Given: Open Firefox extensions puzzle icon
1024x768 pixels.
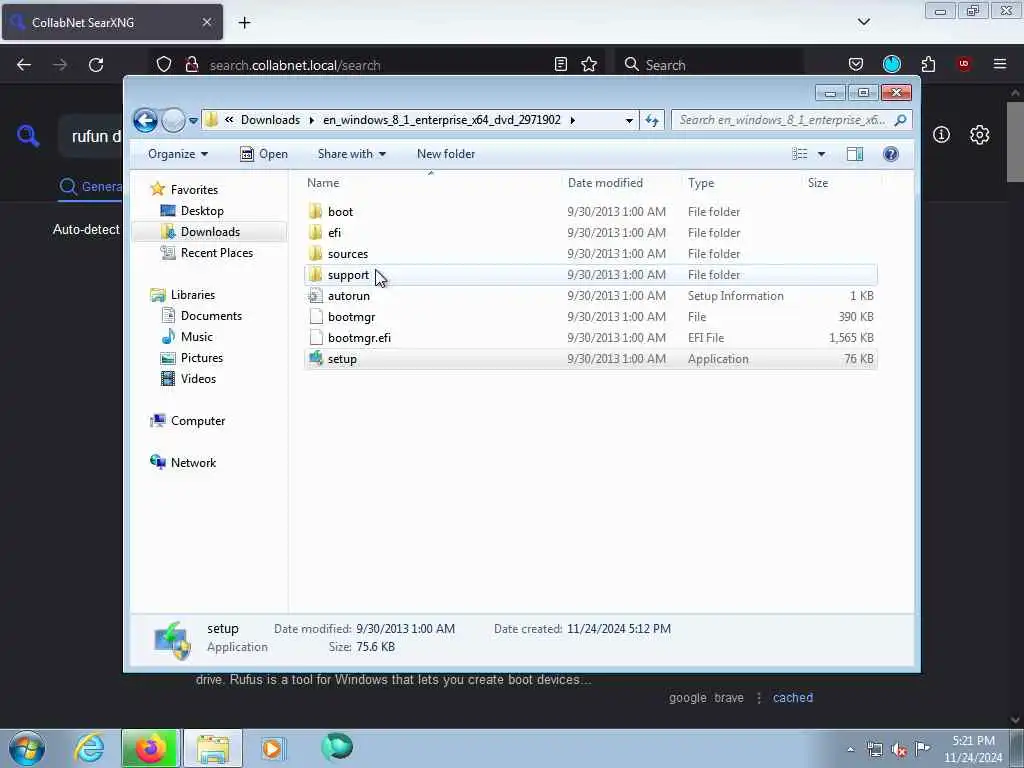Looking at the screenshot, I should (928, 64).
